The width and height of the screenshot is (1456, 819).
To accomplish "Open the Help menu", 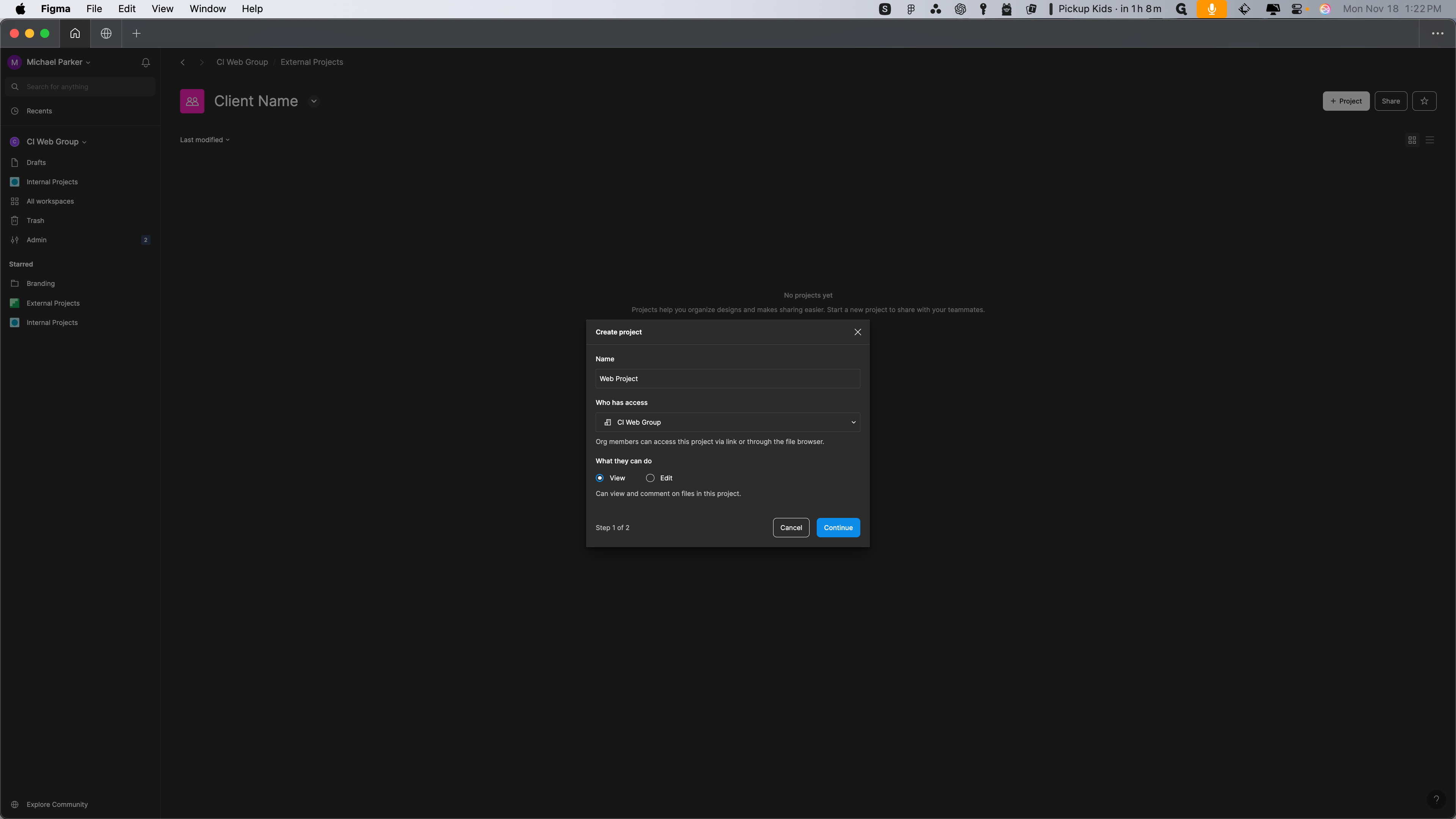I will tap(252, 9).
